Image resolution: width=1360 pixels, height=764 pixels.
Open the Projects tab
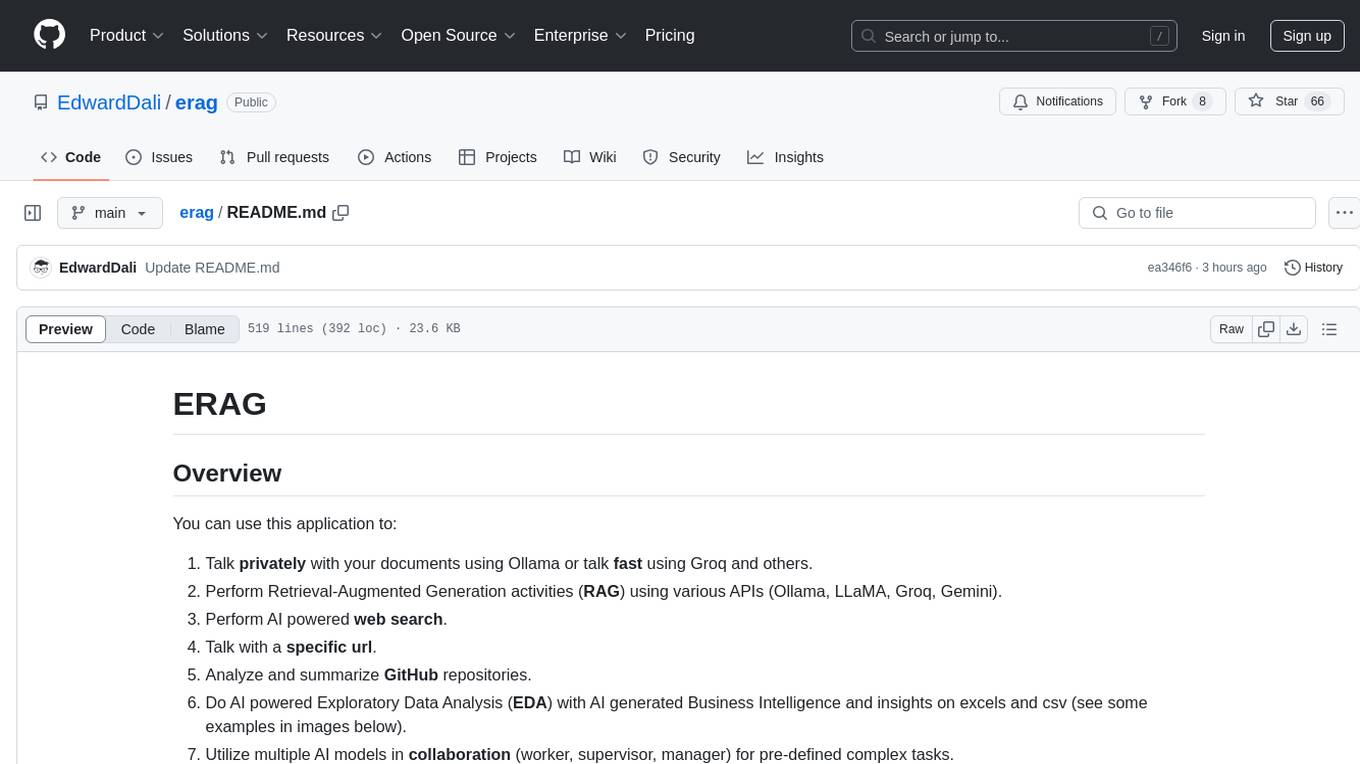pos(497,157)
